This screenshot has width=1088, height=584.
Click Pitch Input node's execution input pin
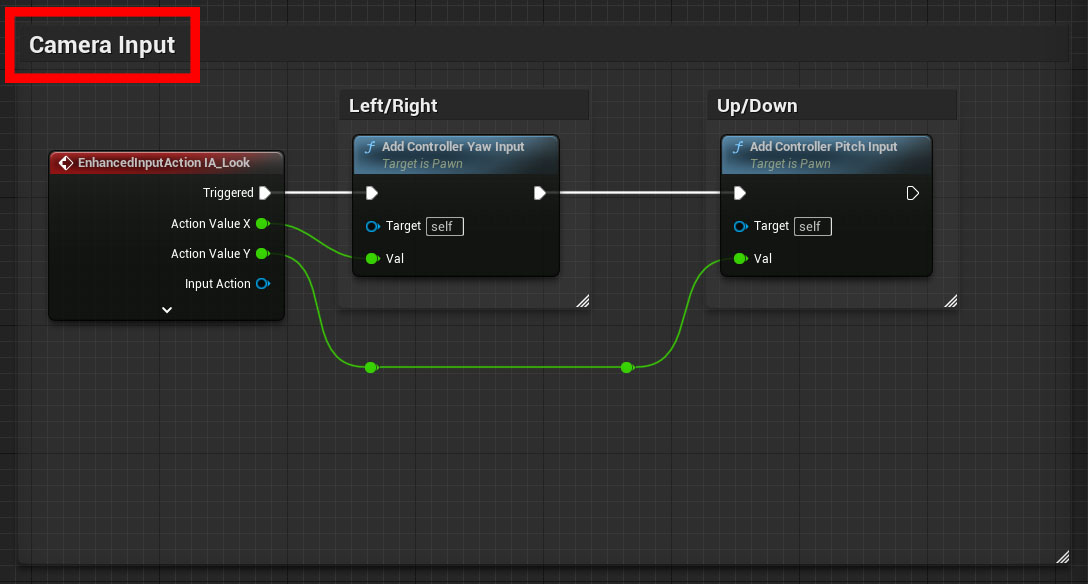click(740, 193)
